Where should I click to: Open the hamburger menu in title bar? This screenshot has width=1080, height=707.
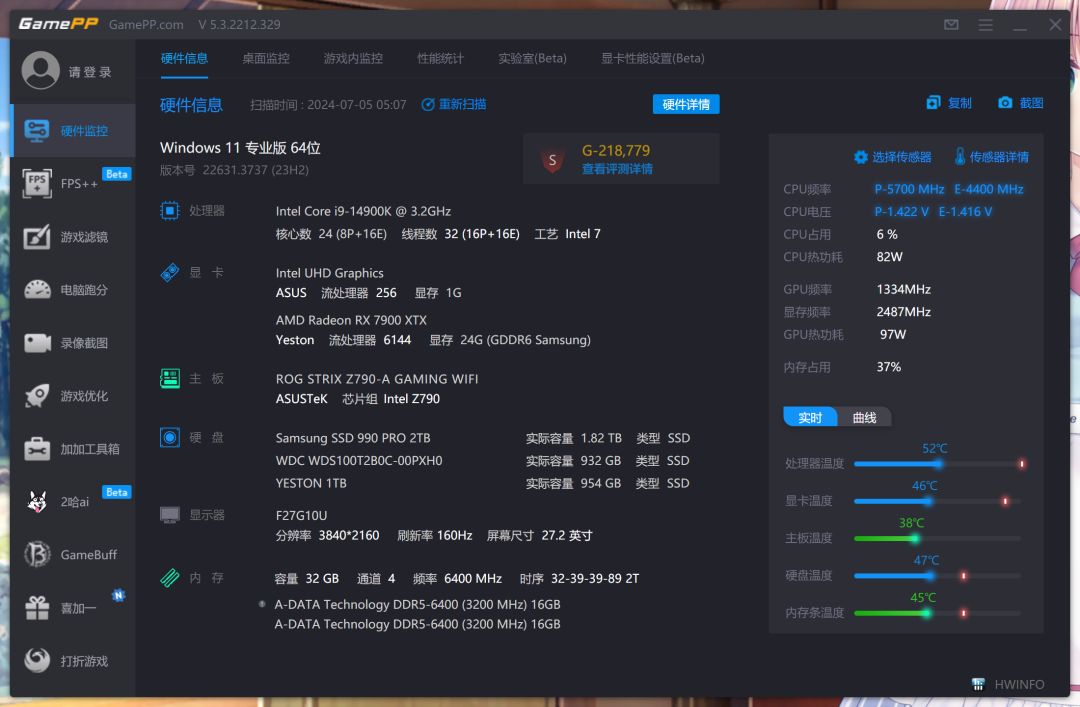click(986, 25)
